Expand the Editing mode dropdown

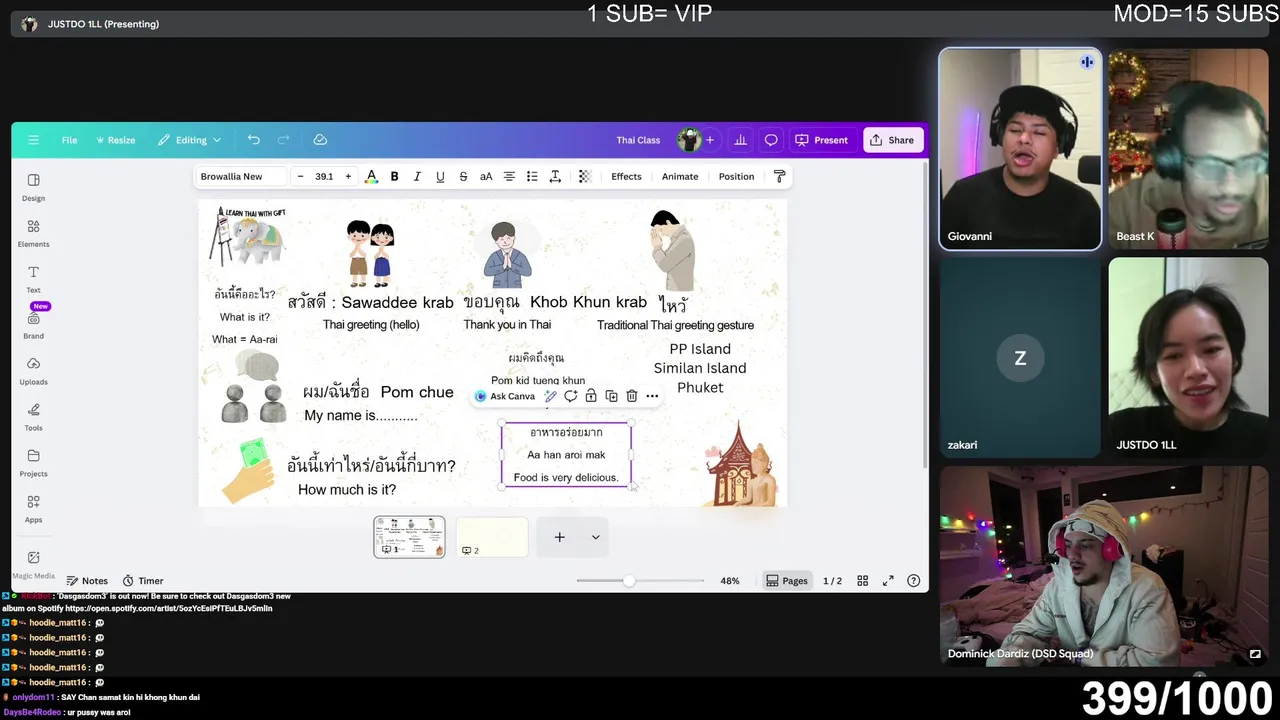tap(189, 140)
